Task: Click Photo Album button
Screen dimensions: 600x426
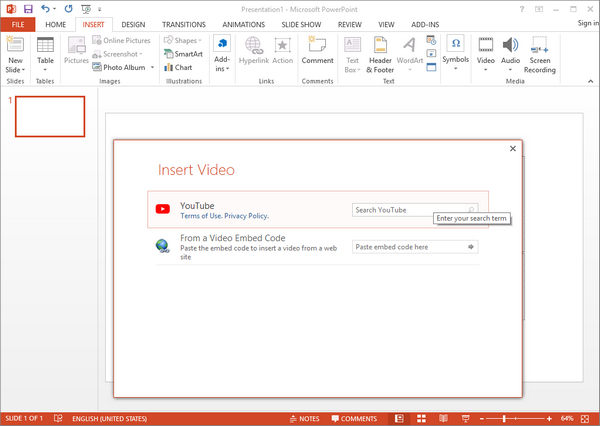Action: [x=119, y=67]
